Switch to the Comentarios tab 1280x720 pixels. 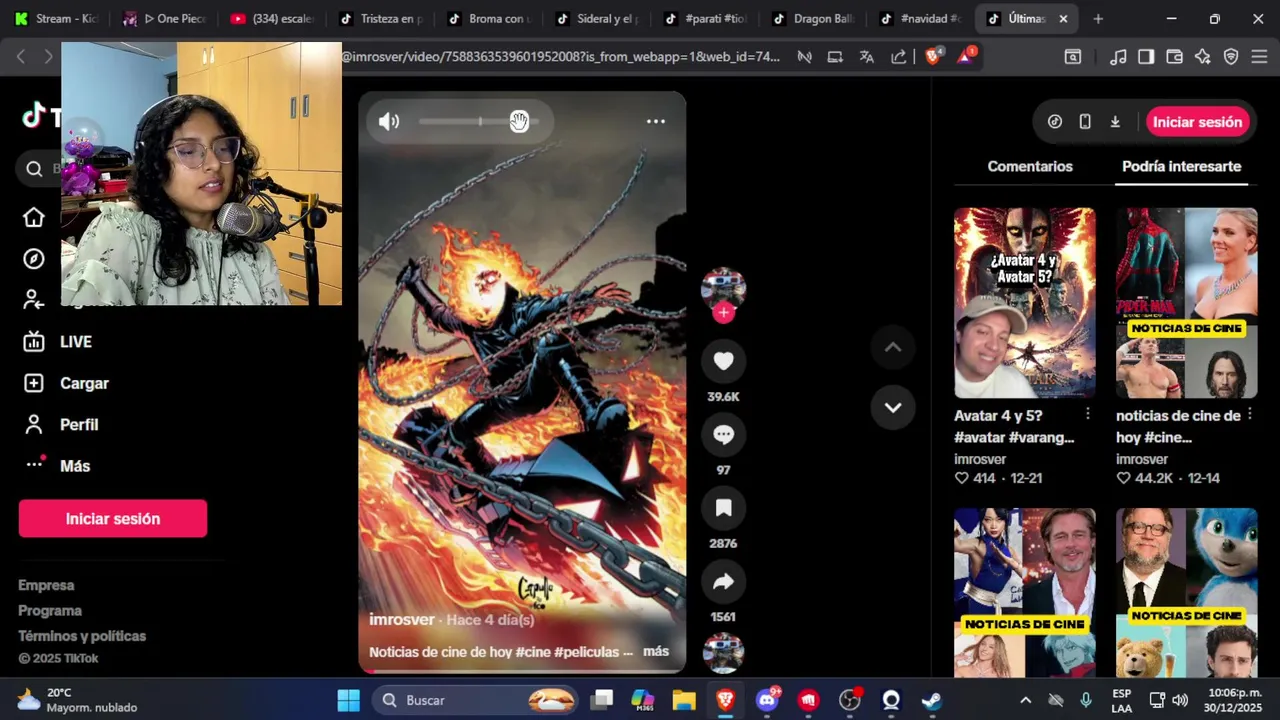click(x=1030, y=167)
